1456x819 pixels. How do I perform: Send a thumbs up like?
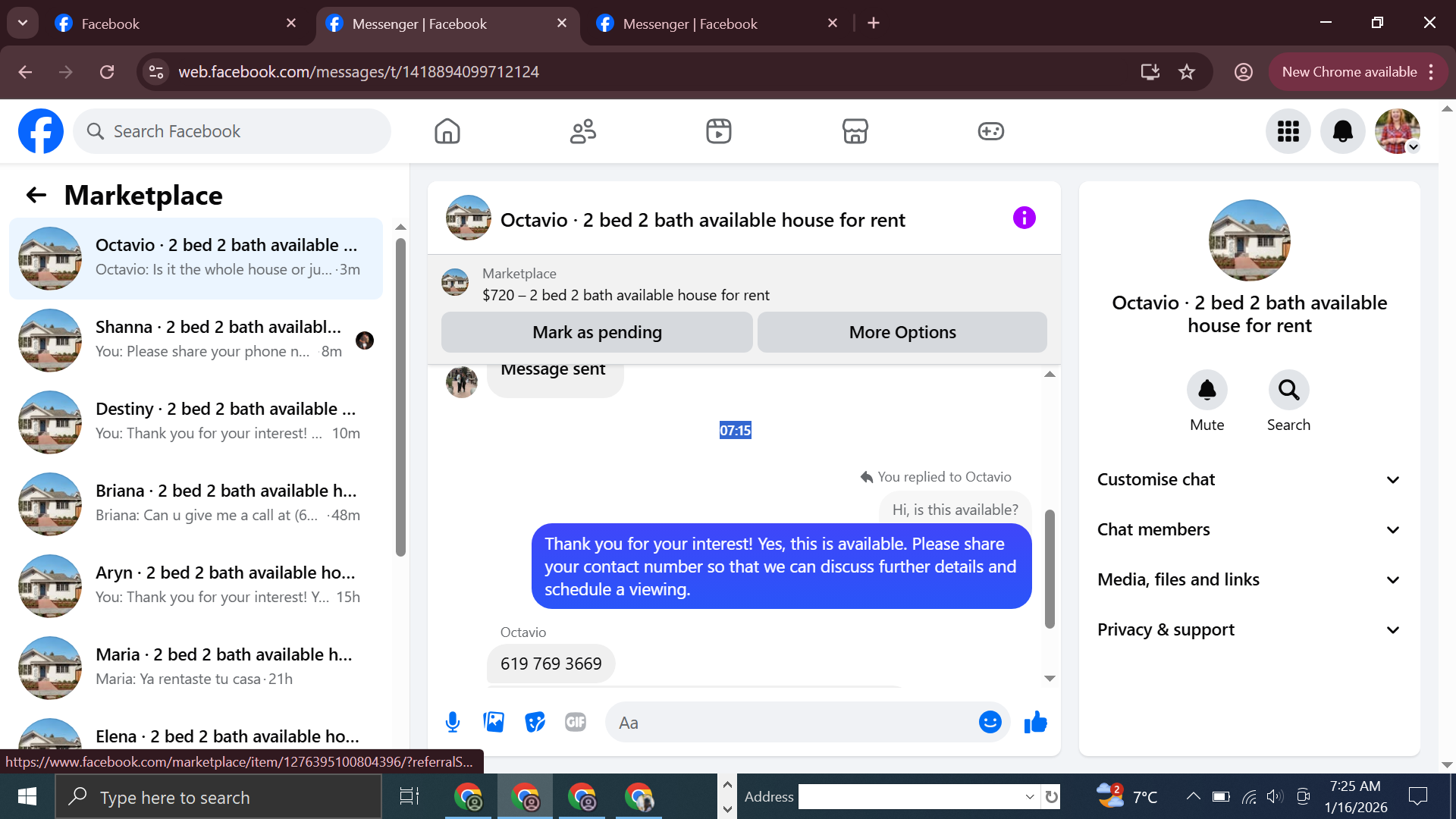click(x=1035, y=722)
